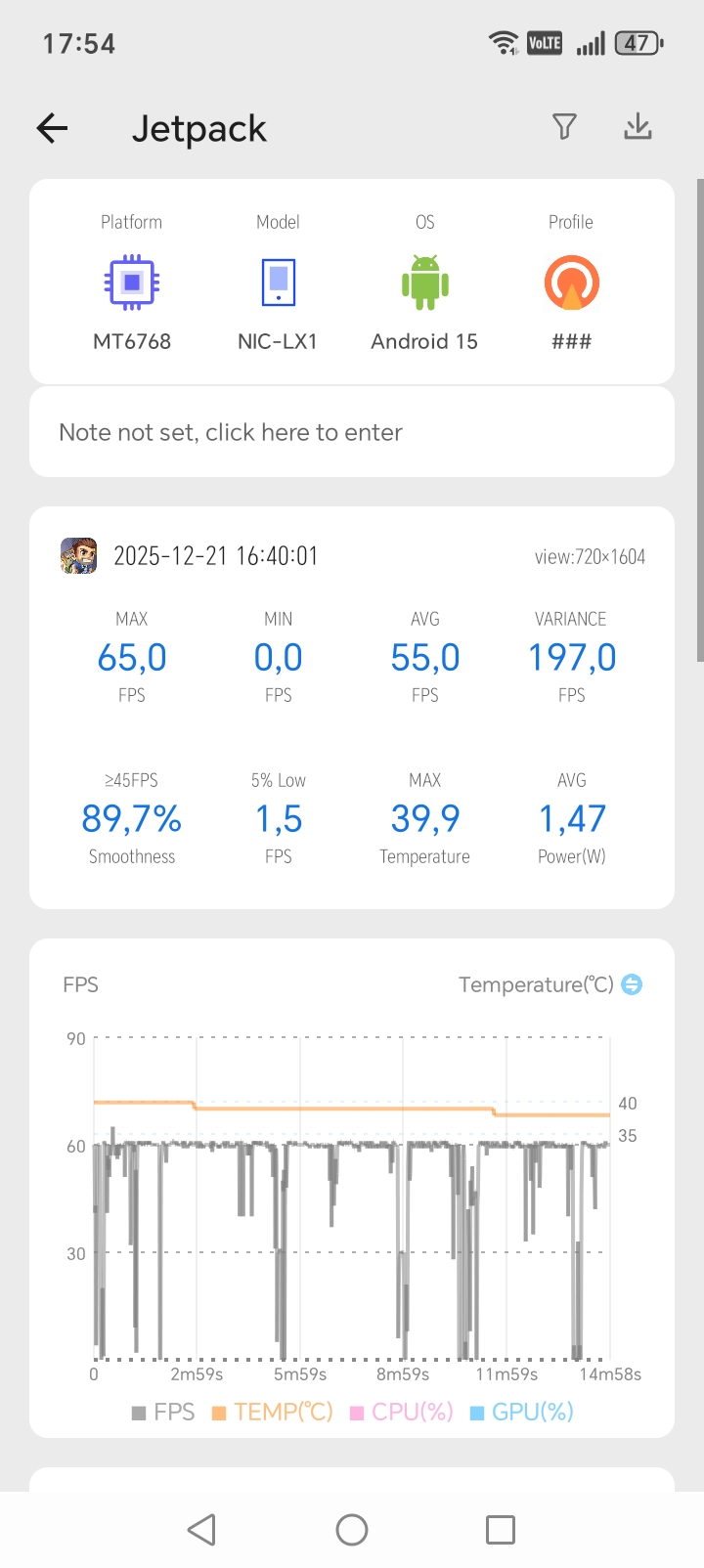Switch the Temperature(℃) axis selector
Viewport: 704px width, 1568px height.
point(632,984)
